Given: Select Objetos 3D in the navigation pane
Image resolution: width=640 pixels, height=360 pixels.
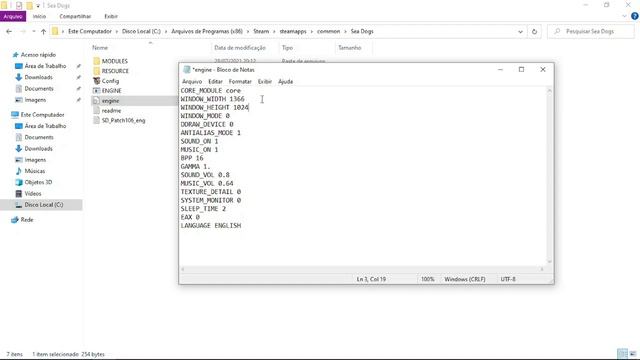Looking at the screenshot, I should (x=38, y=182).
